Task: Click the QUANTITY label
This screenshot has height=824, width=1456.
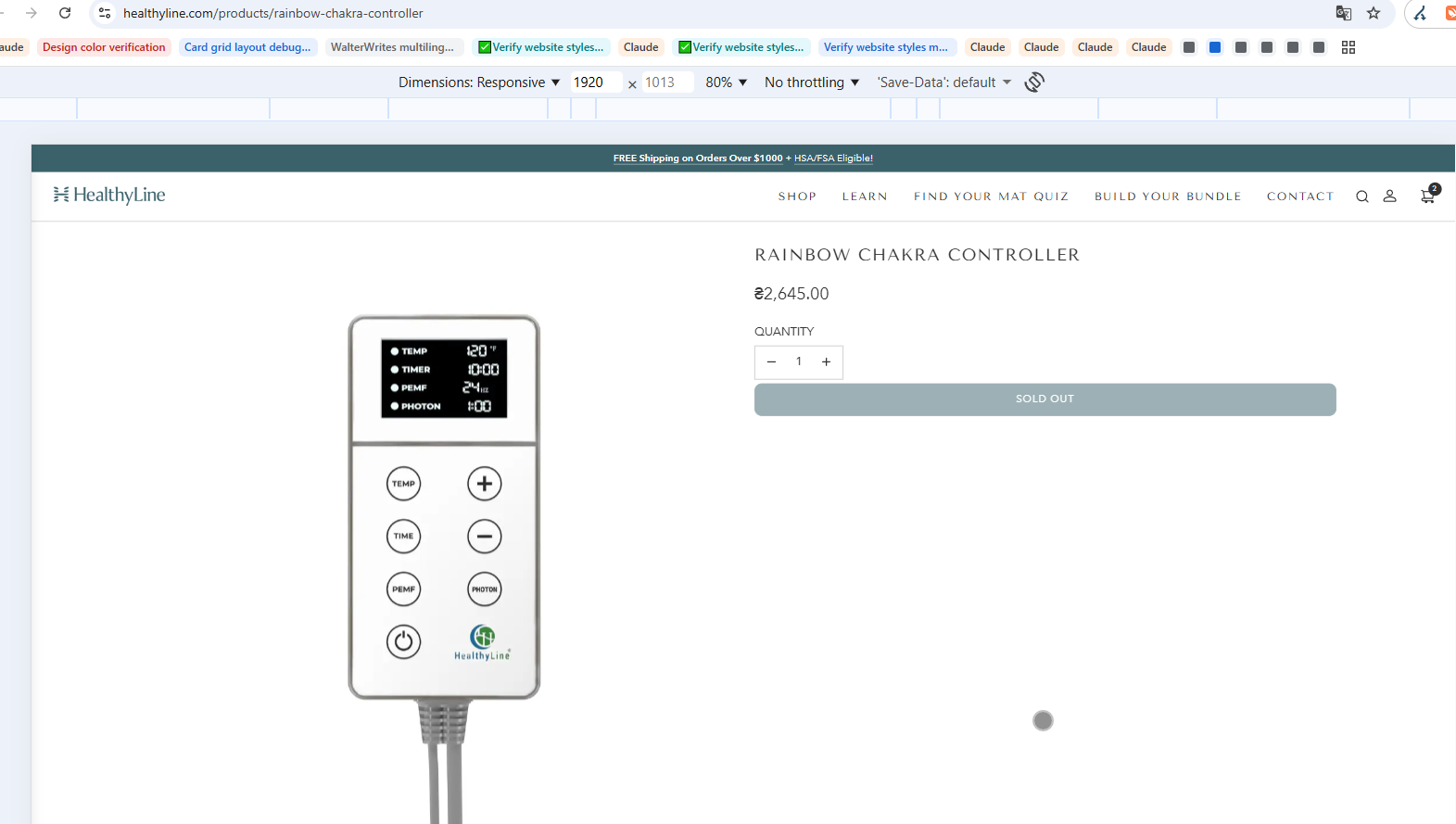Action: point(784,332)
